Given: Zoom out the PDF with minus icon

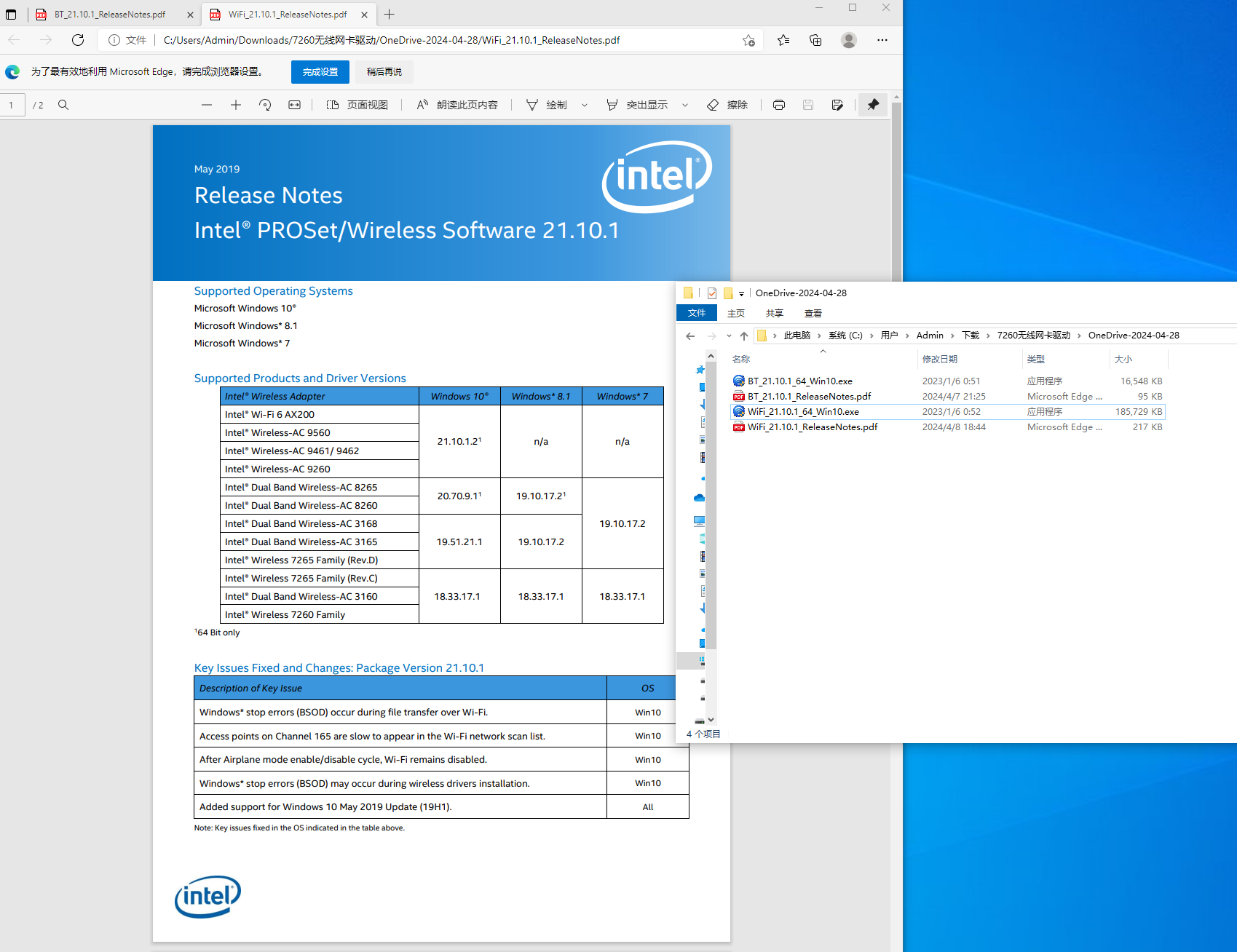Looking at the screenshot, I should [x=207, y=105].
